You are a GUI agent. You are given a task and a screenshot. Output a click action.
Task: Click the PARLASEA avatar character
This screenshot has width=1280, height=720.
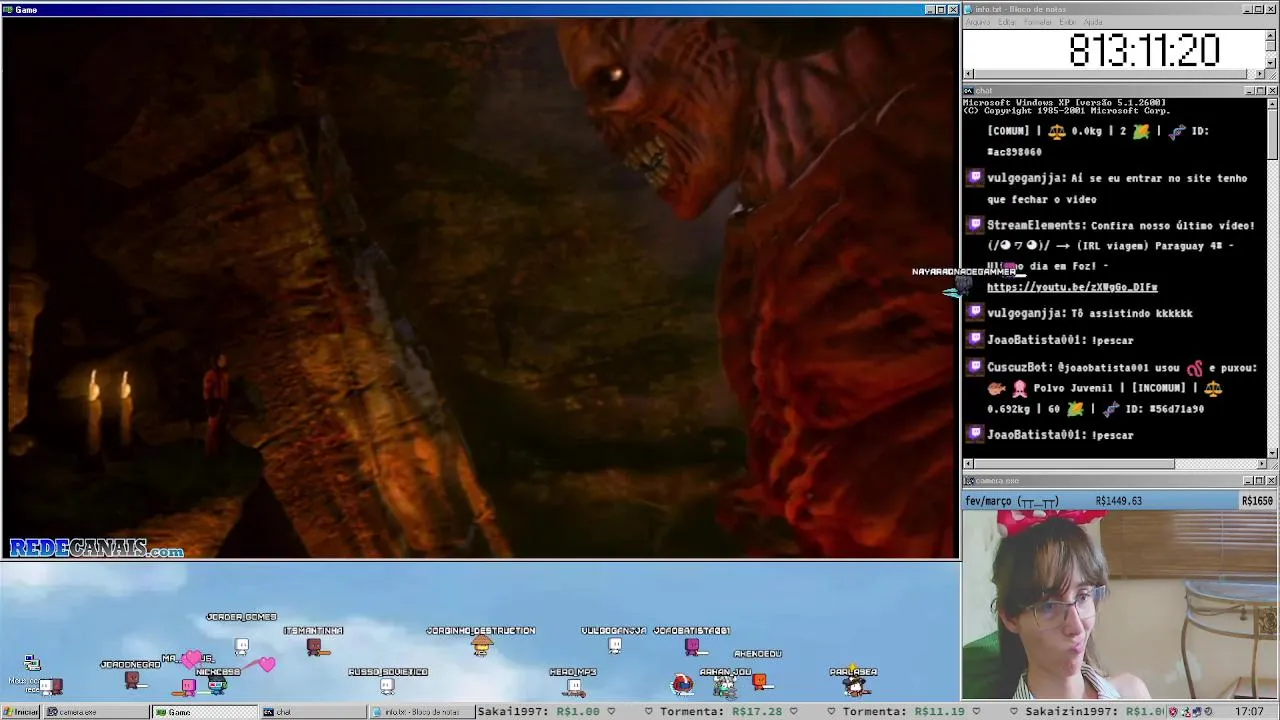coord(855,685)
